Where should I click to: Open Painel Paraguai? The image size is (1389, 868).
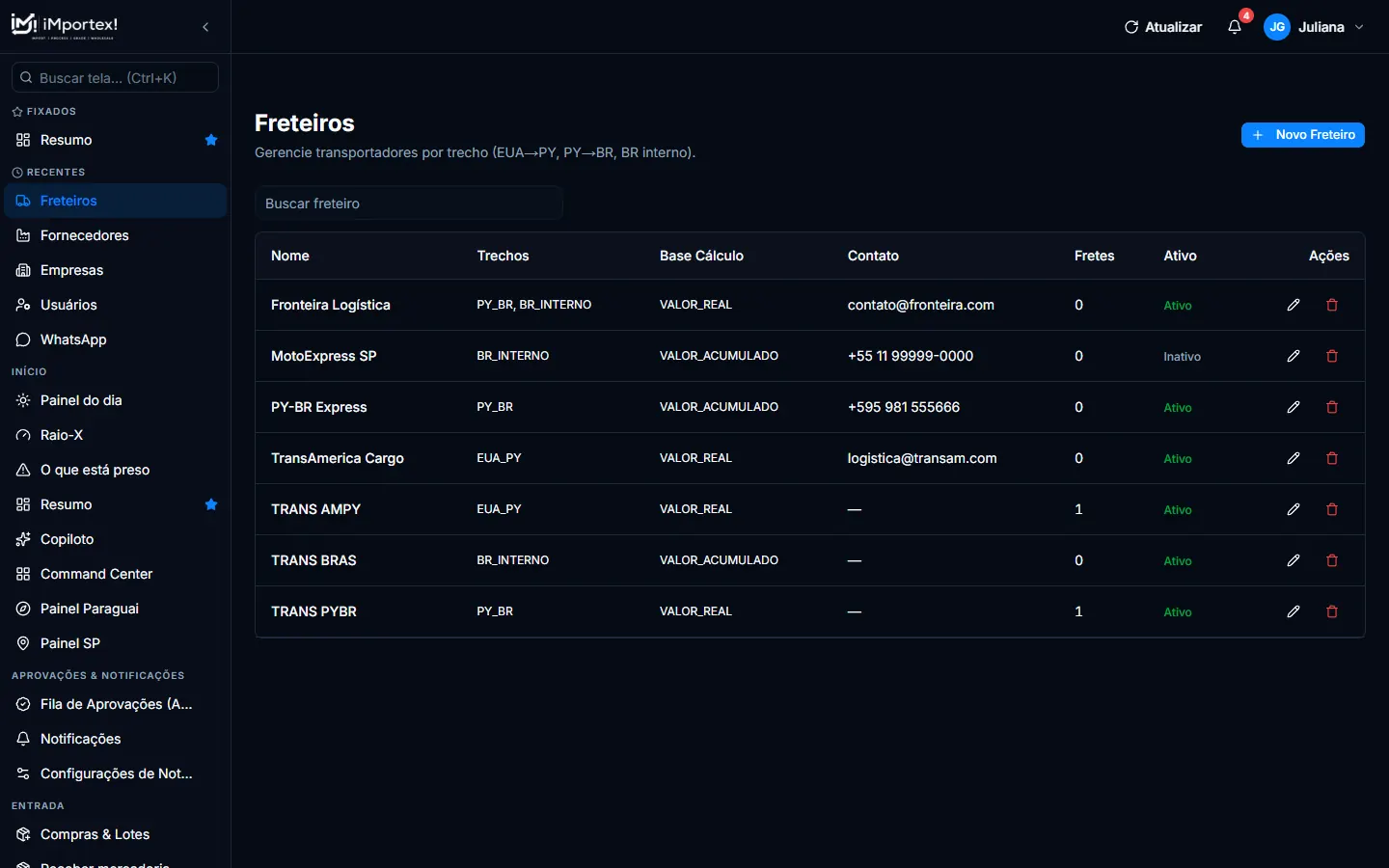[116, 609]
